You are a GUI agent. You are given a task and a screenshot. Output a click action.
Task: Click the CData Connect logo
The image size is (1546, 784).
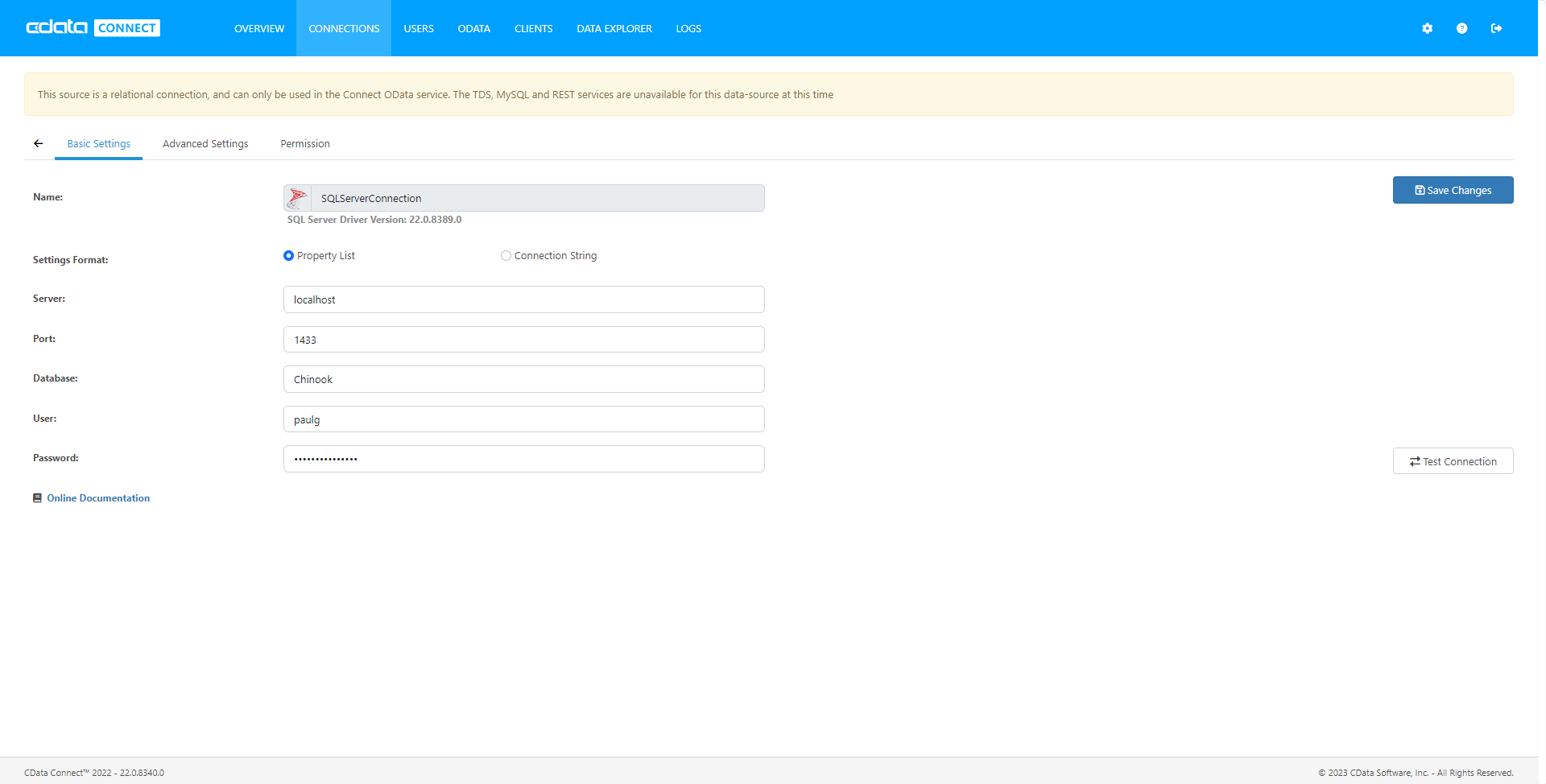93,28
